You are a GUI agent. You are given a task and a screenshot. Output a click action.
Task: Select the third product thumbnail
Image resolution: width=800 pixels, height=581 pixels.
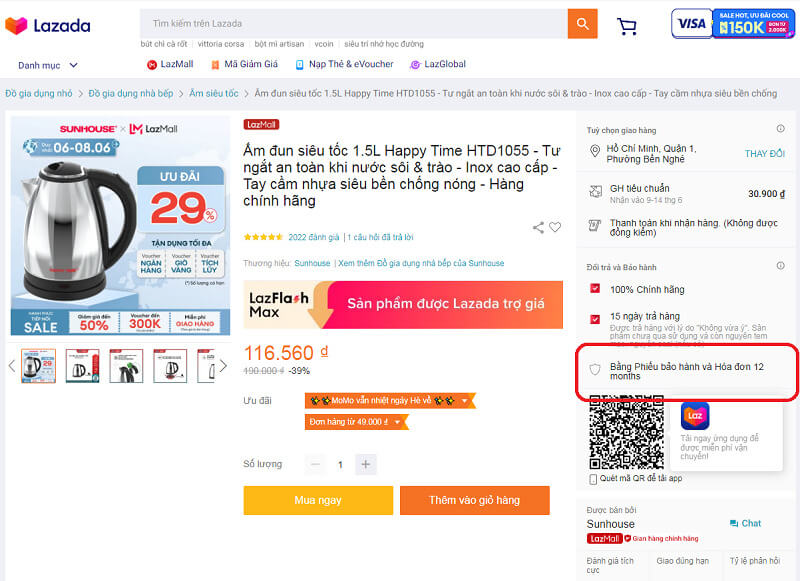(x=126, y=366)
